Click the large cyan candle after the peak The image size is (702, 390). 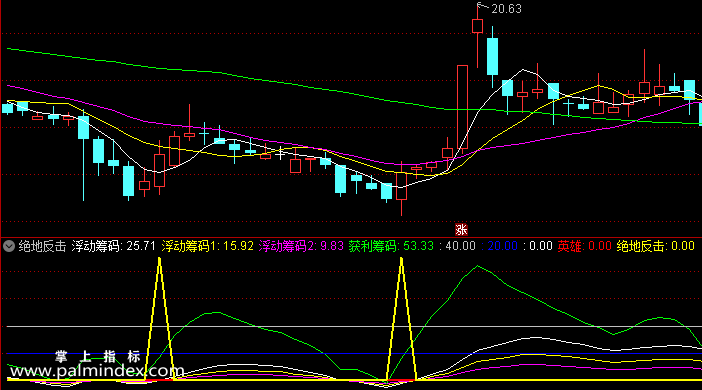point(492,56)
